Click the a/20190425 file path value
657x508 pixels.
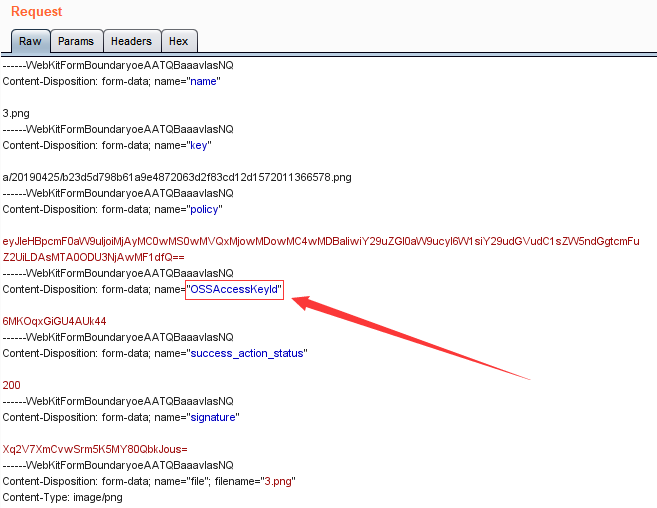coord(177,177)
